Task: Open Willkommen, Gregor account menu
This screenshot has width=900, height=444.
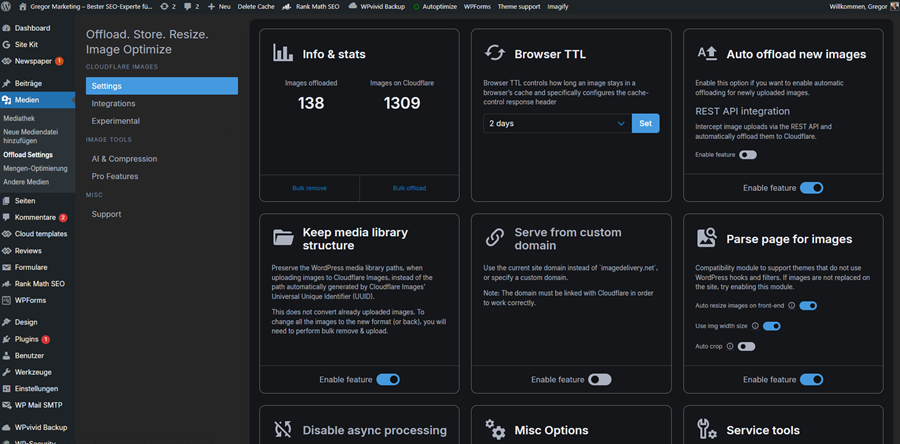Action: 863,7
